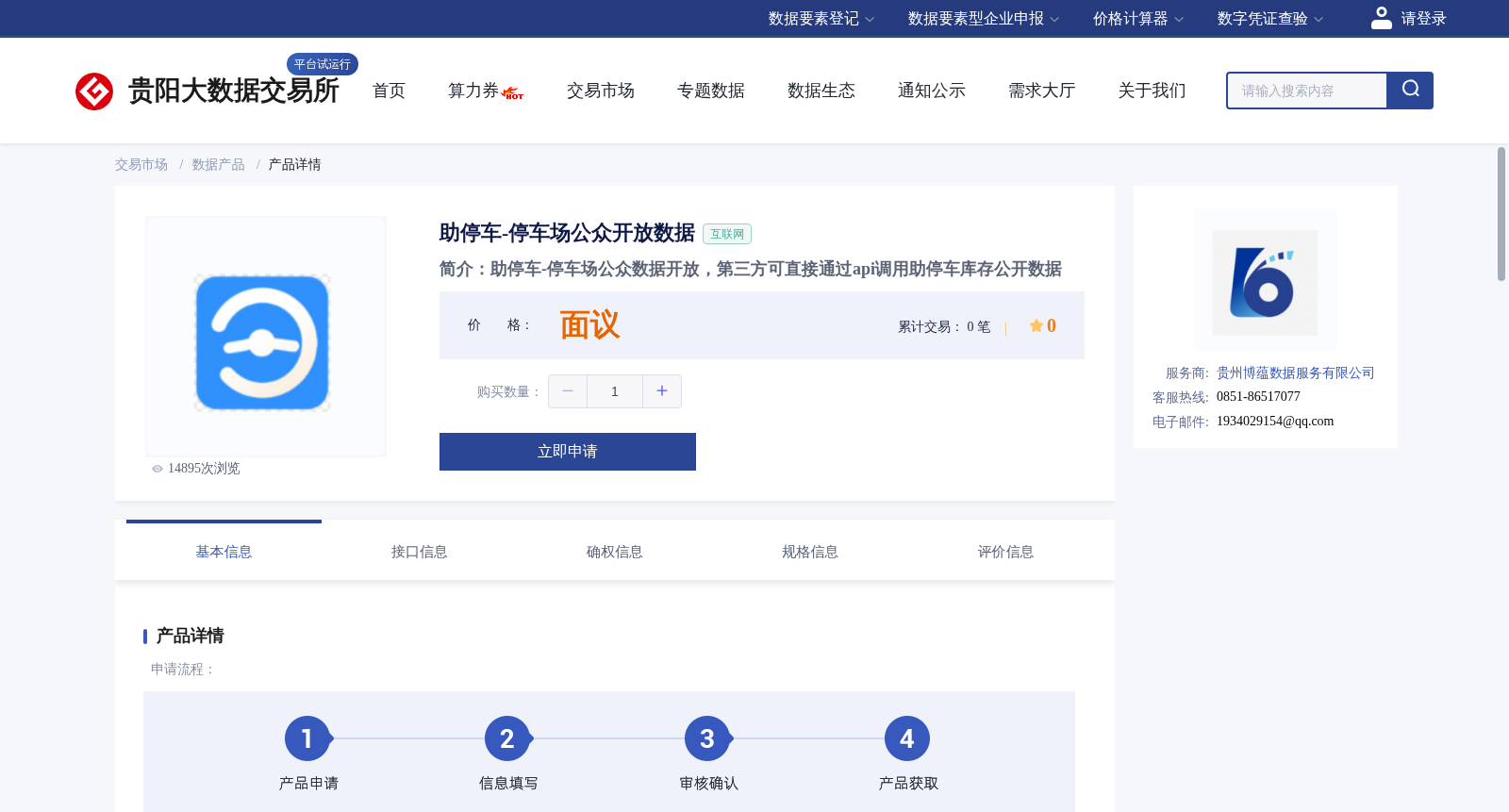This screenshot has height=812, width=1509.
Task: Open 专题数据 in the navigation
Action: click(x=711, y=91)
